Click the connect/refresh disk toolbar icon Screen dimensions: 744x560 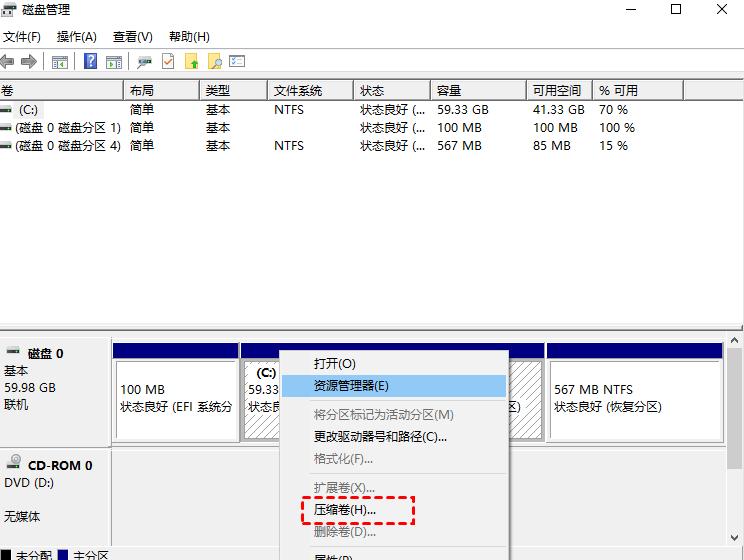click(x=144, y=62)
